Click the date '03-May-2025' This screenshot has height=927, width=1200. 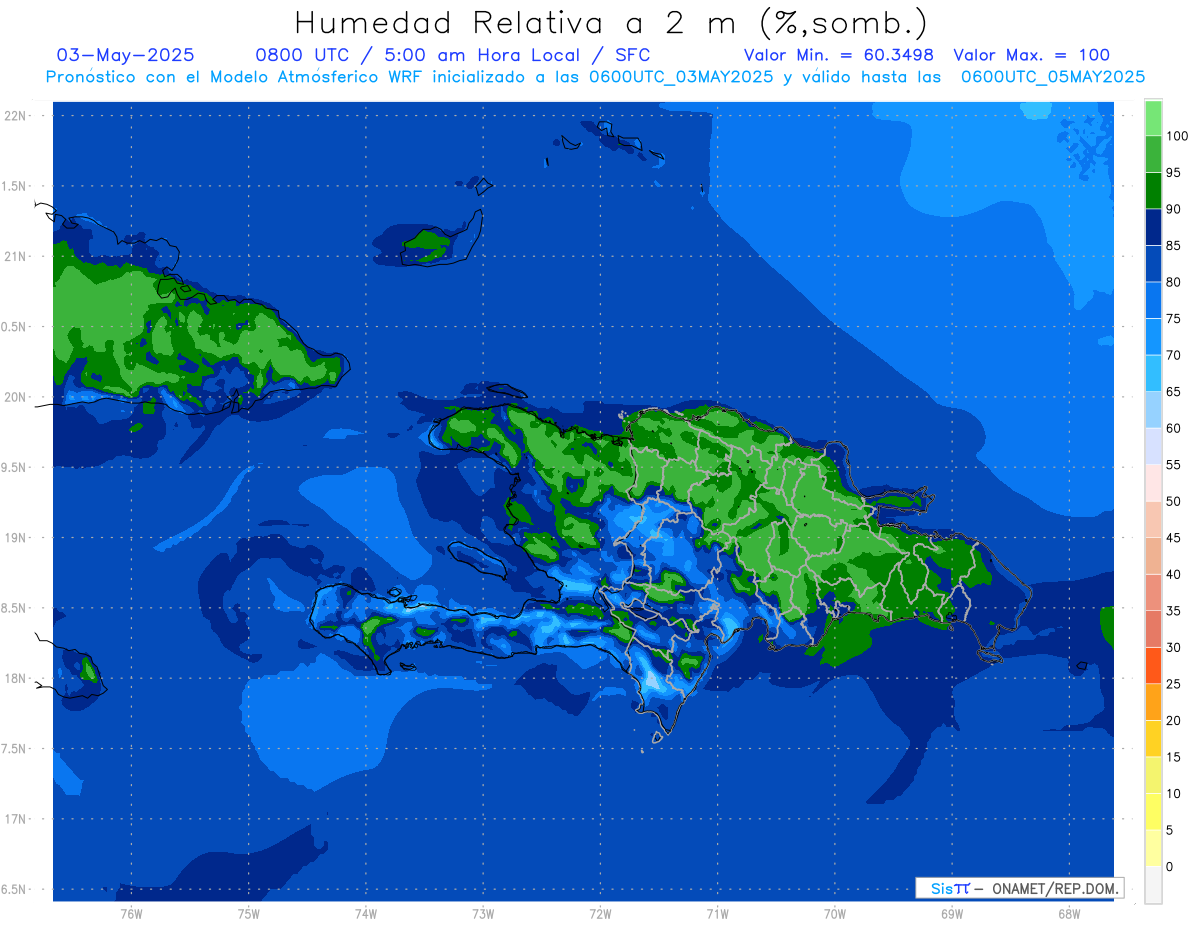coord(126,55)
